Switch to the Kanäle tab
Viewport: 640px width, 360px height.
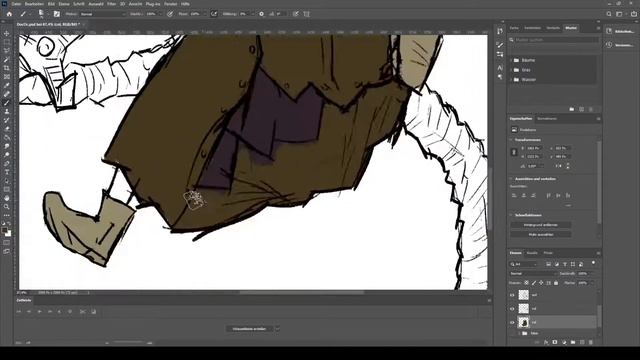click(x=532, y=253)
